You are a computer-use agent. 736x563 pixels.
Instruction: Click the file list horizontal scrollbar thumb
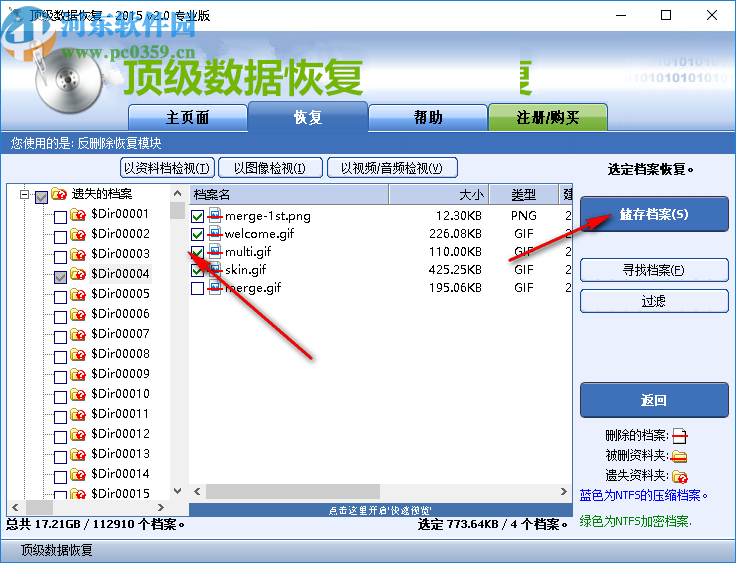pyautogui.click(x=293, y=492)
